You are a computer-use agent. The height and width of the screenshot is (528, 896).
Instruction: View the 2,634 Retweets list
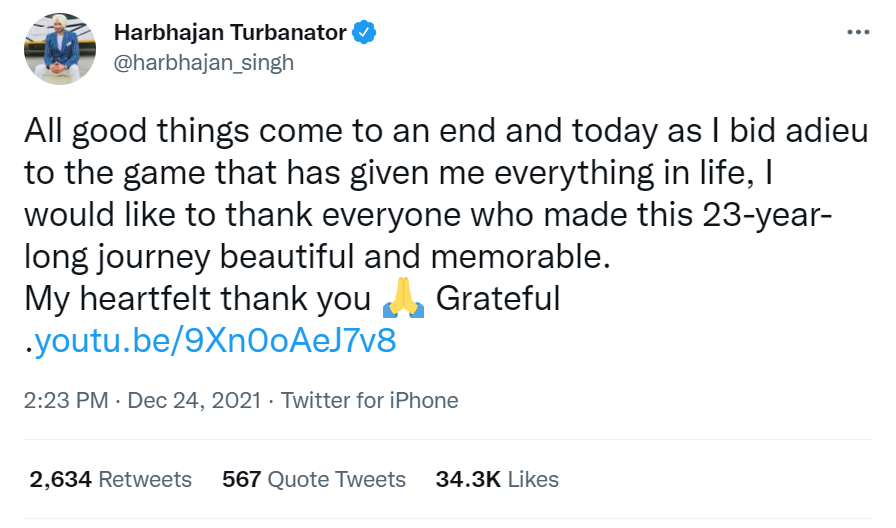[110, 479]
